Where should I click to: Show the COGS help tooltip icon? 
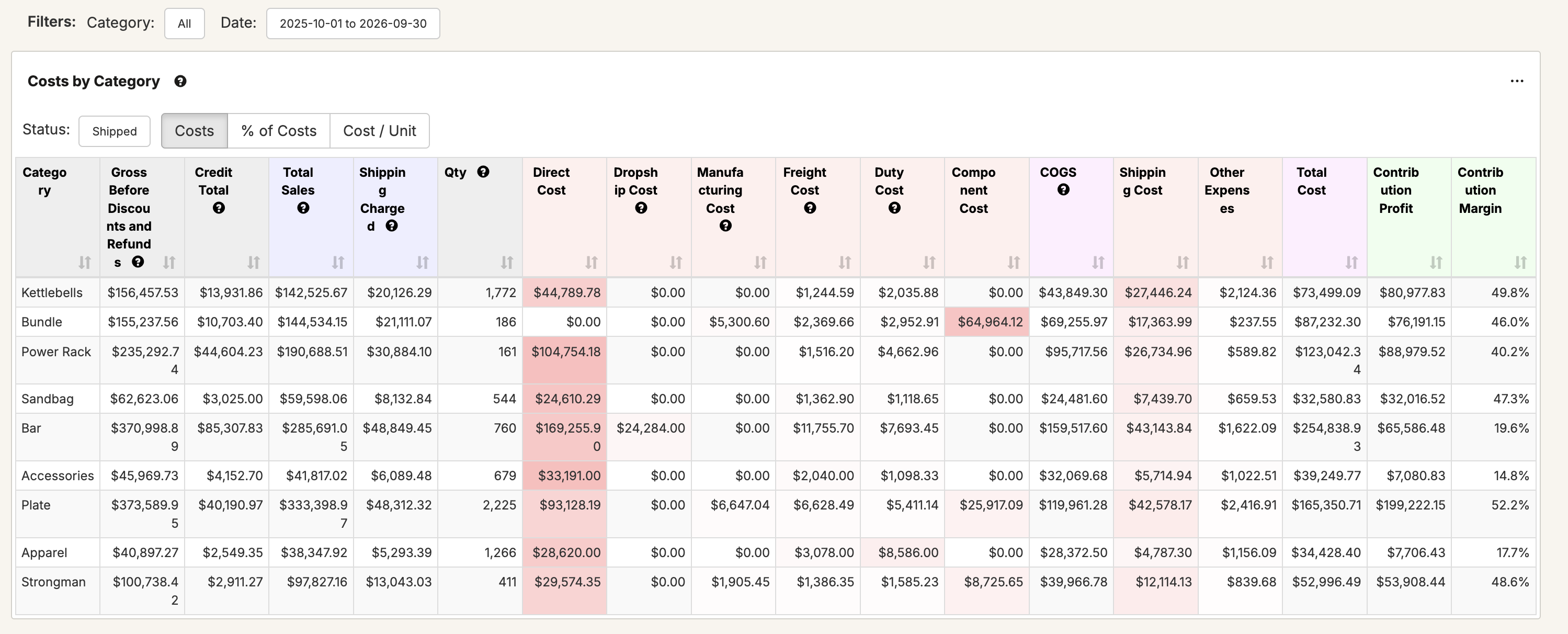1063,189
